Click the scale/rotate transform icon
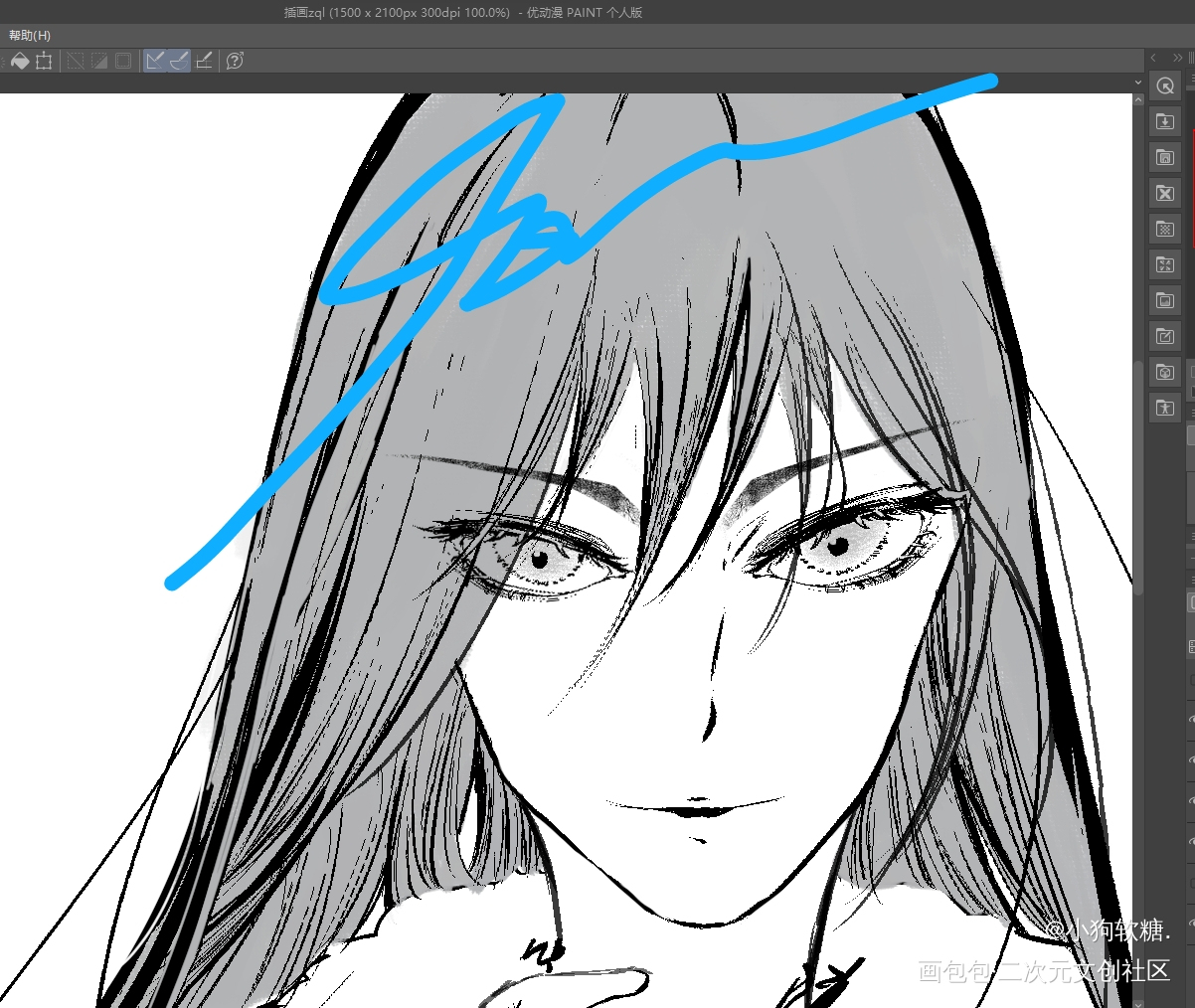Screen dimensions: 1195x1008 click(44, 61)
